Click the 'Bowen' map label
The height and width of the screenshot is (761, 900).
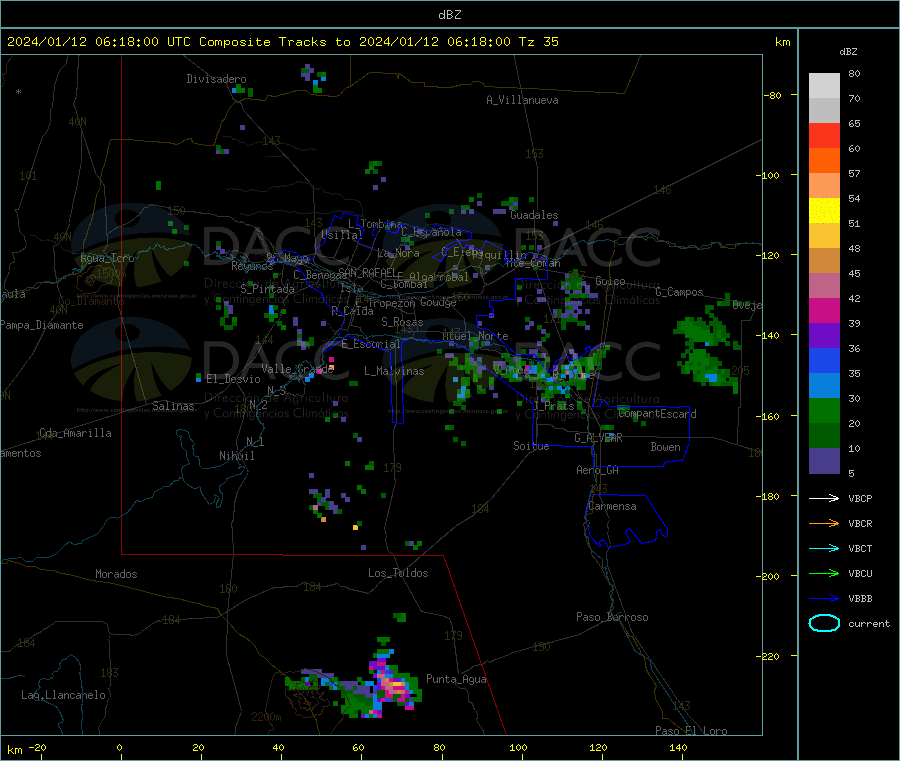665,447
